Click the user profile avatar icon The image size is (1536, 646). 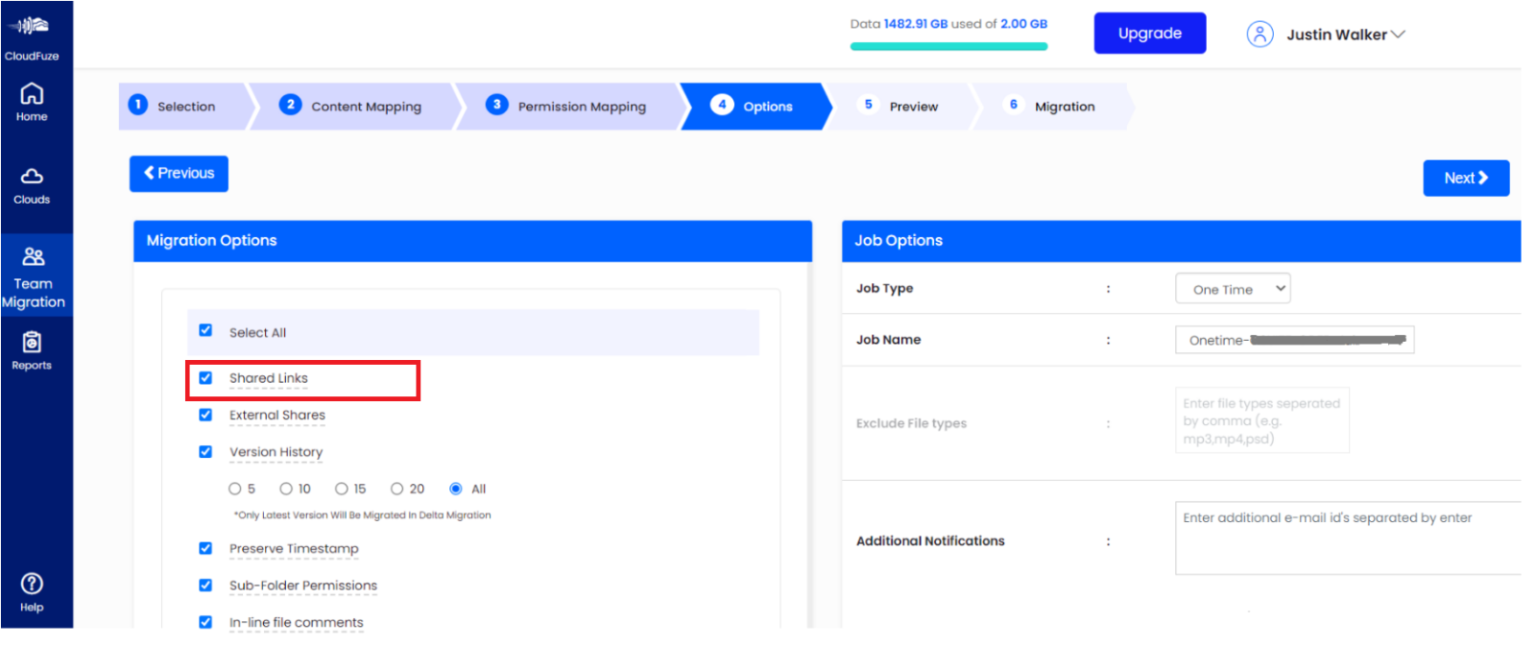1259,34
